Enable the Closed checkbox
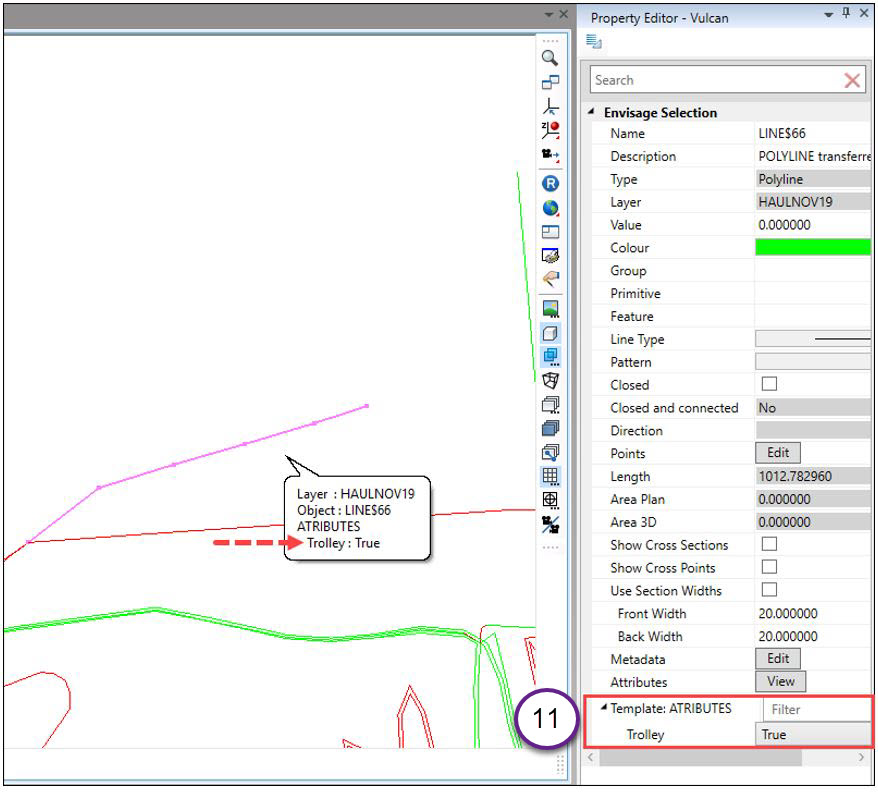This screenshot has height=792, width=878. (769, 385)
